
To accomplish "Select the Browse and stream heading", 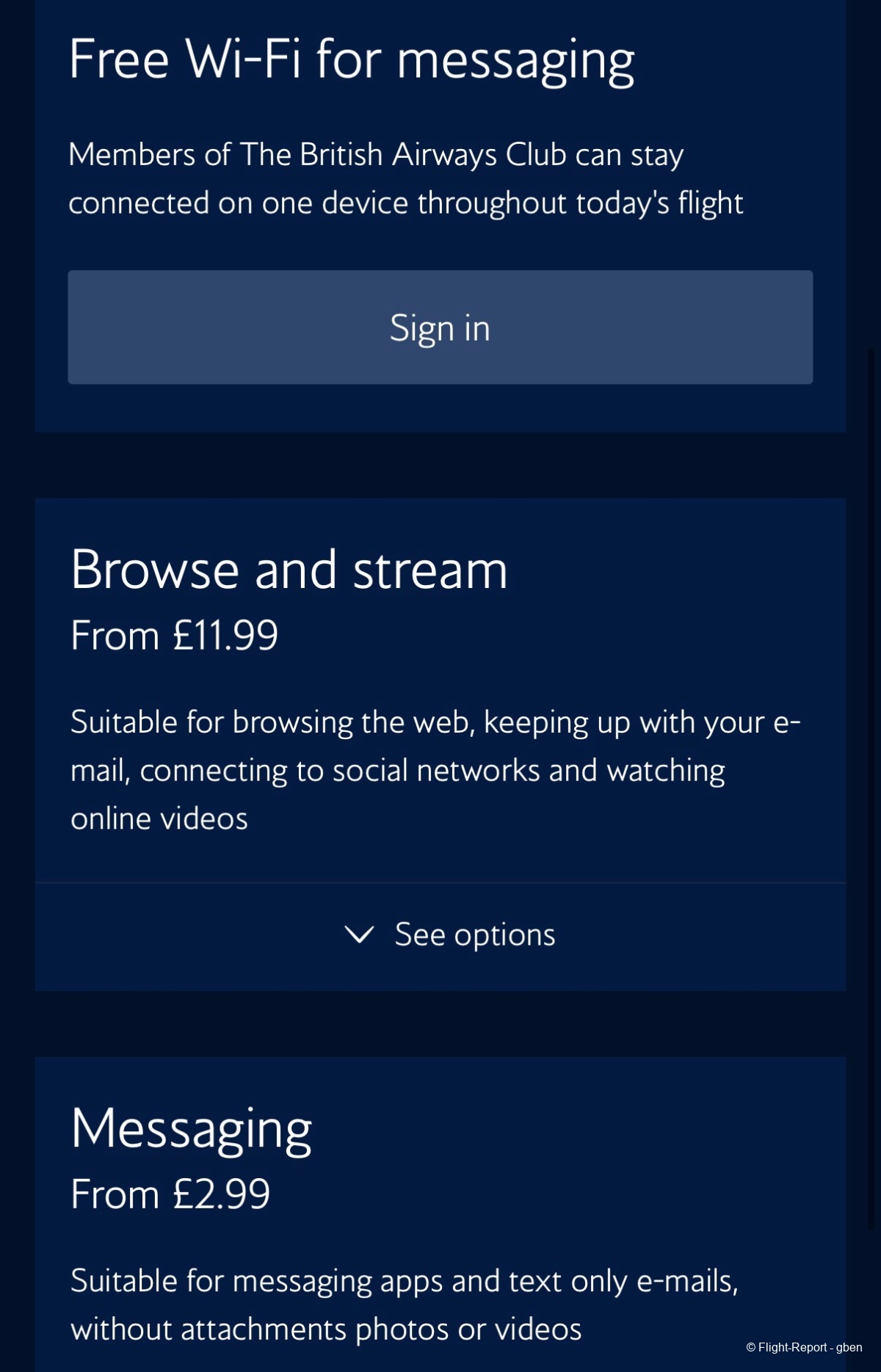I will 289,570.
